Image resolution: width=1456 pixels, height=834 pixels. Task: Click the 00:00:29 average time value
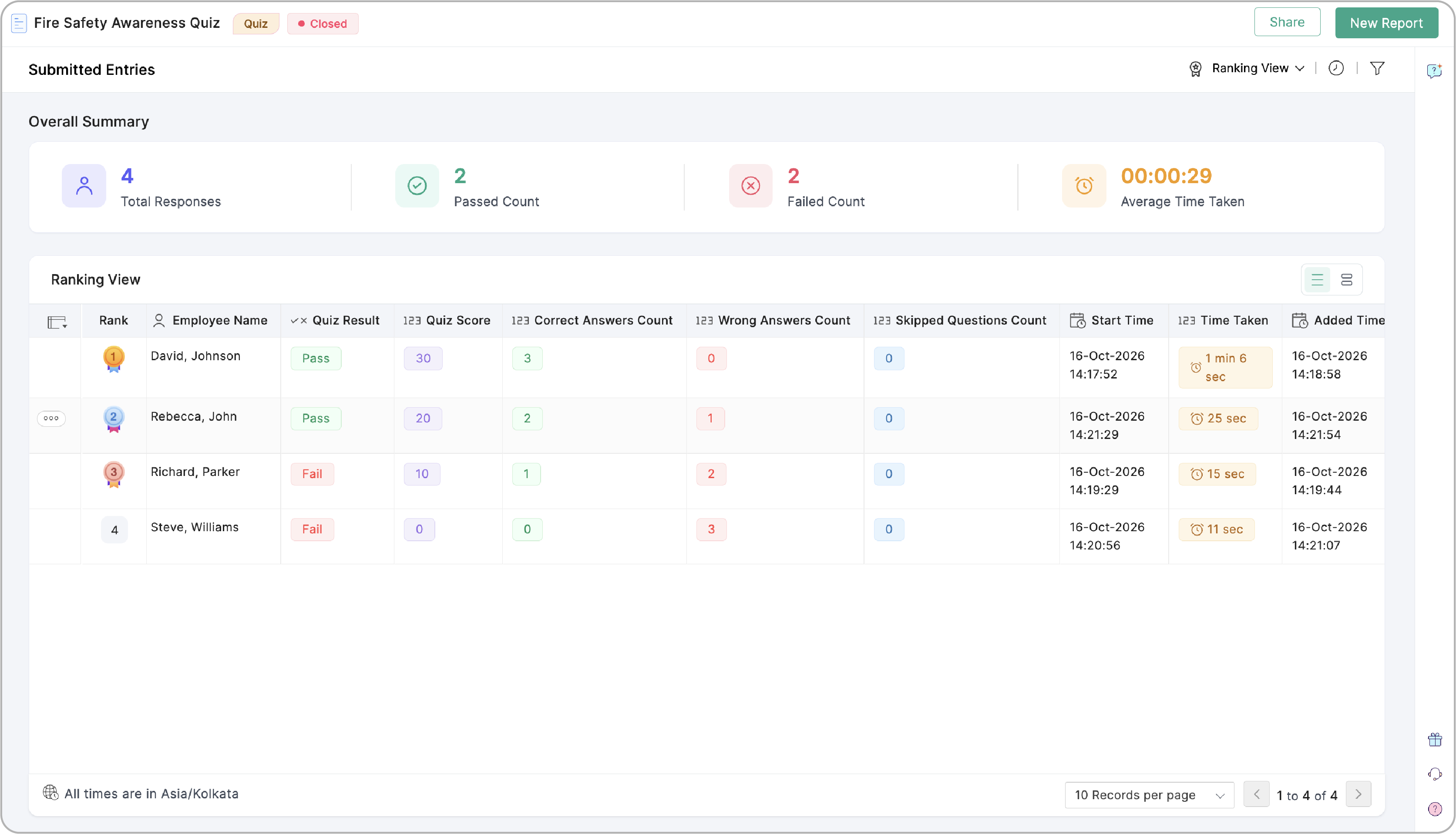(1166, 176)
